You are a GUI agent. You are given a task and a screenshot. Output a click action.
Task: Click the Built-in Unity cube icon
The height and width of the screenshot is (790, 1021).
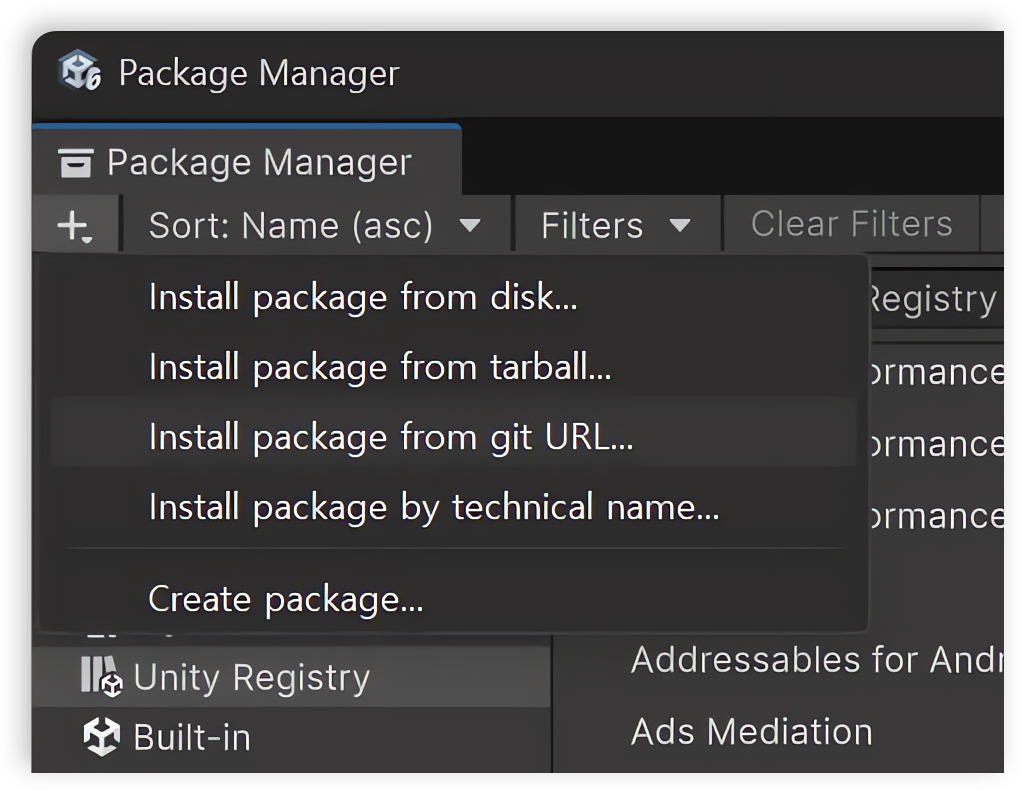pos(102,737)
